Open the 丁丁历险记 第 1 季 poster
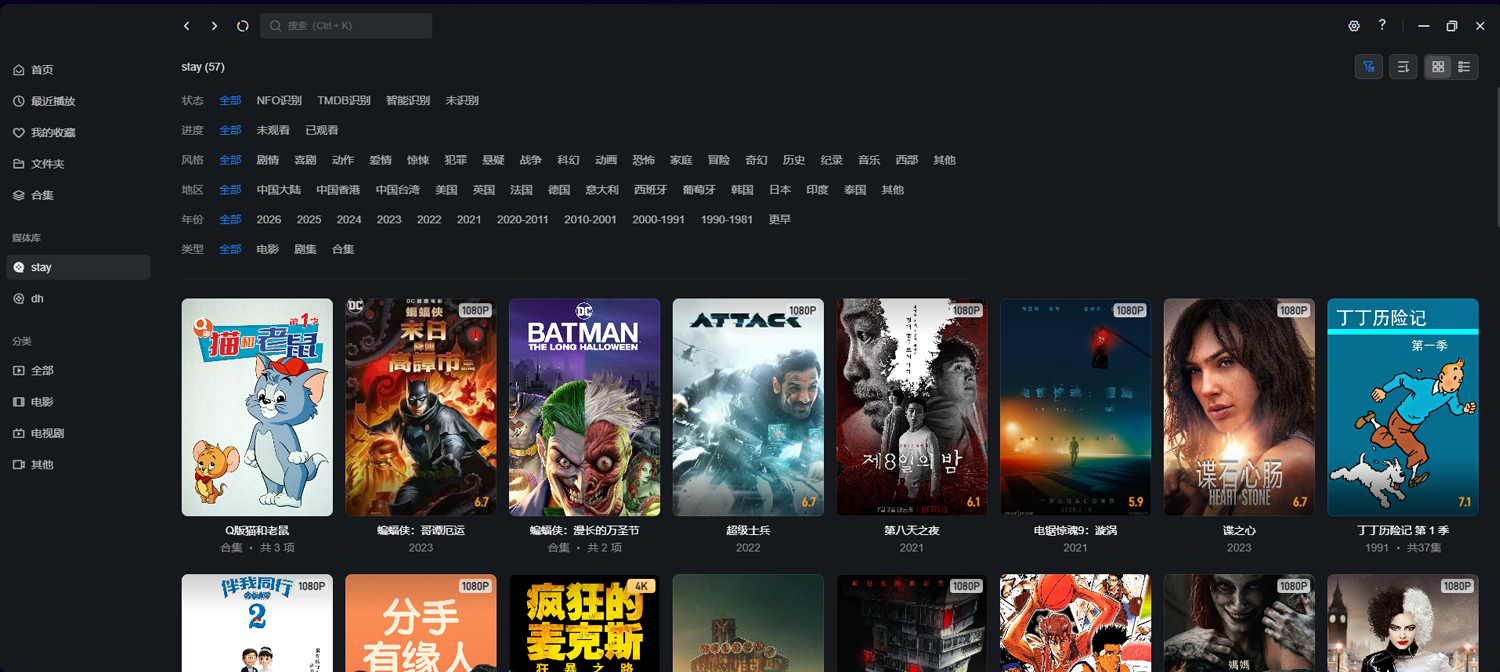Viewport: 1500px width, 672px height. (x=1403, y=407)
